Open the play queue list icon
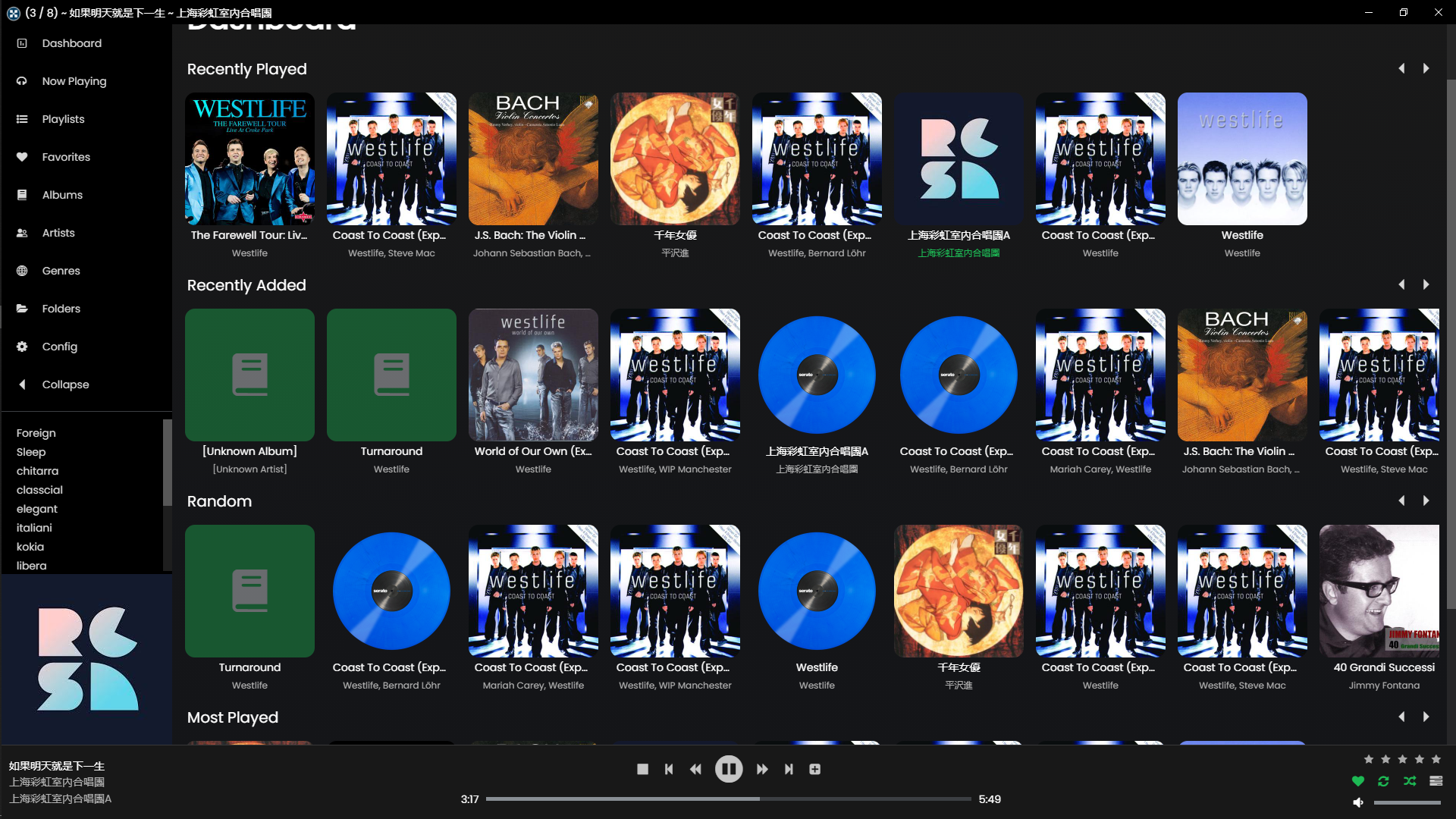 (1436, 781)
